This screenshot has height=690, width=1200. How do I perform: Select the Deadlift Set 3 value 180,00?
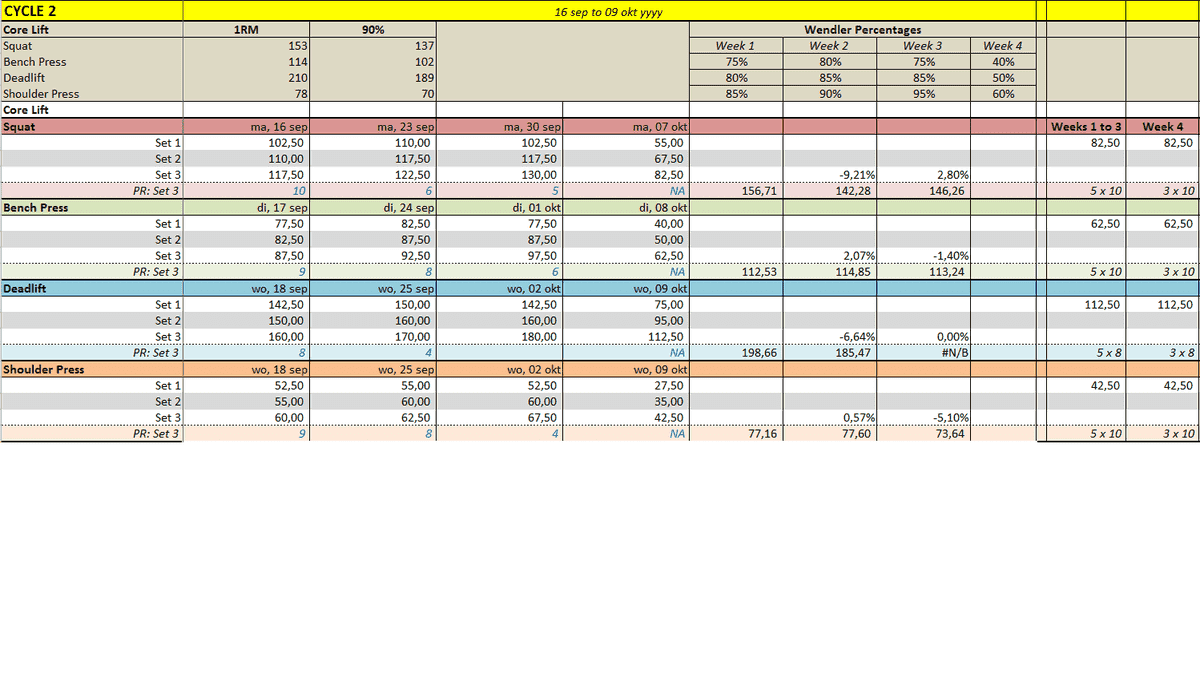(x=499, y=337)
